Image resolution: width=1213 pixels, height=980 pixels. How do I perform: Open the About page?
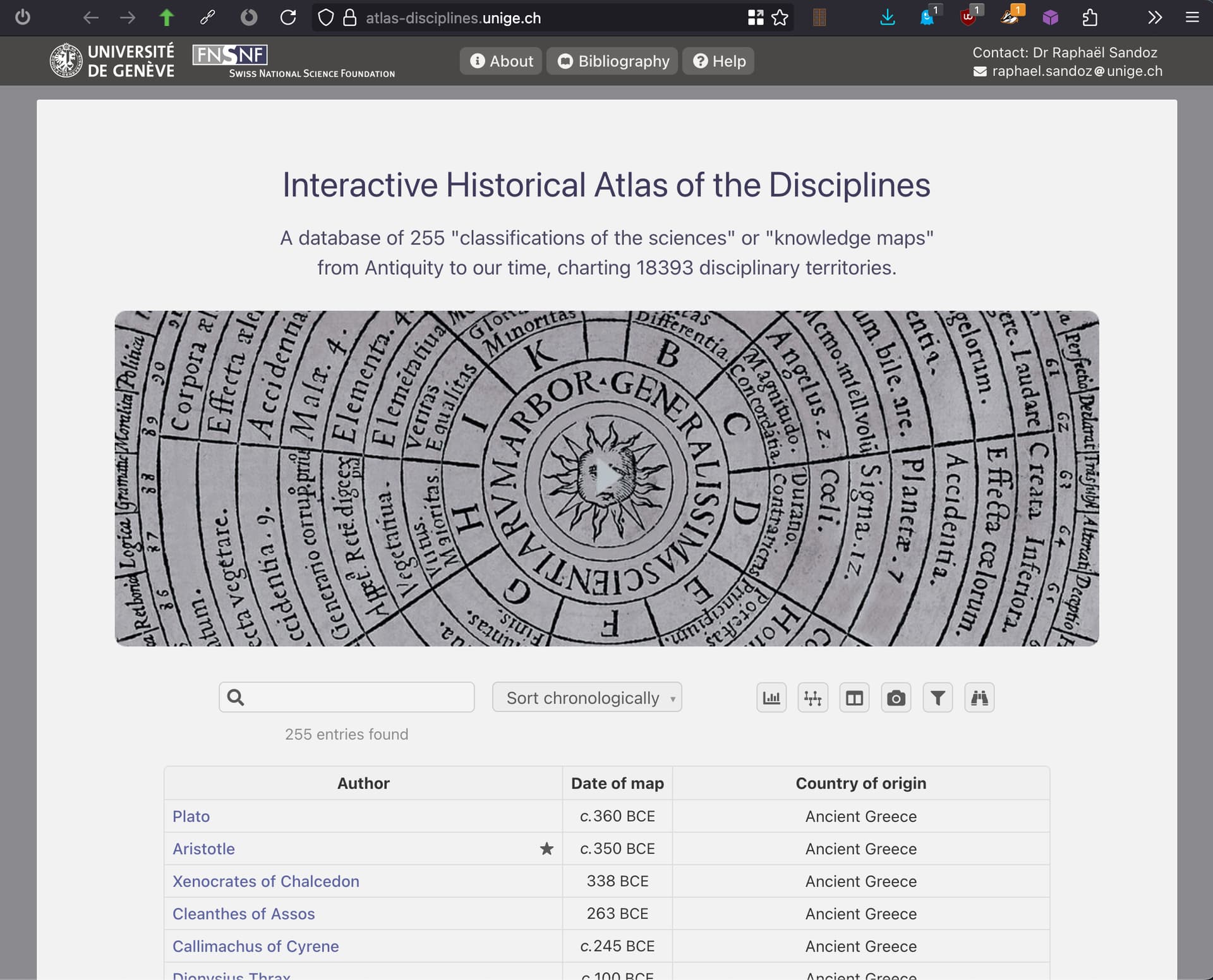[x=501, y=61]
